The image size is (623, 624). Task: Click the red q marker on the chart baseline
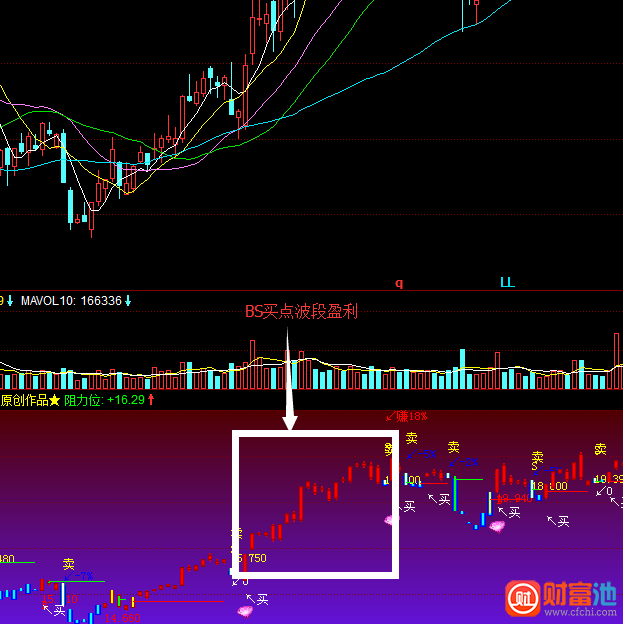399,283
